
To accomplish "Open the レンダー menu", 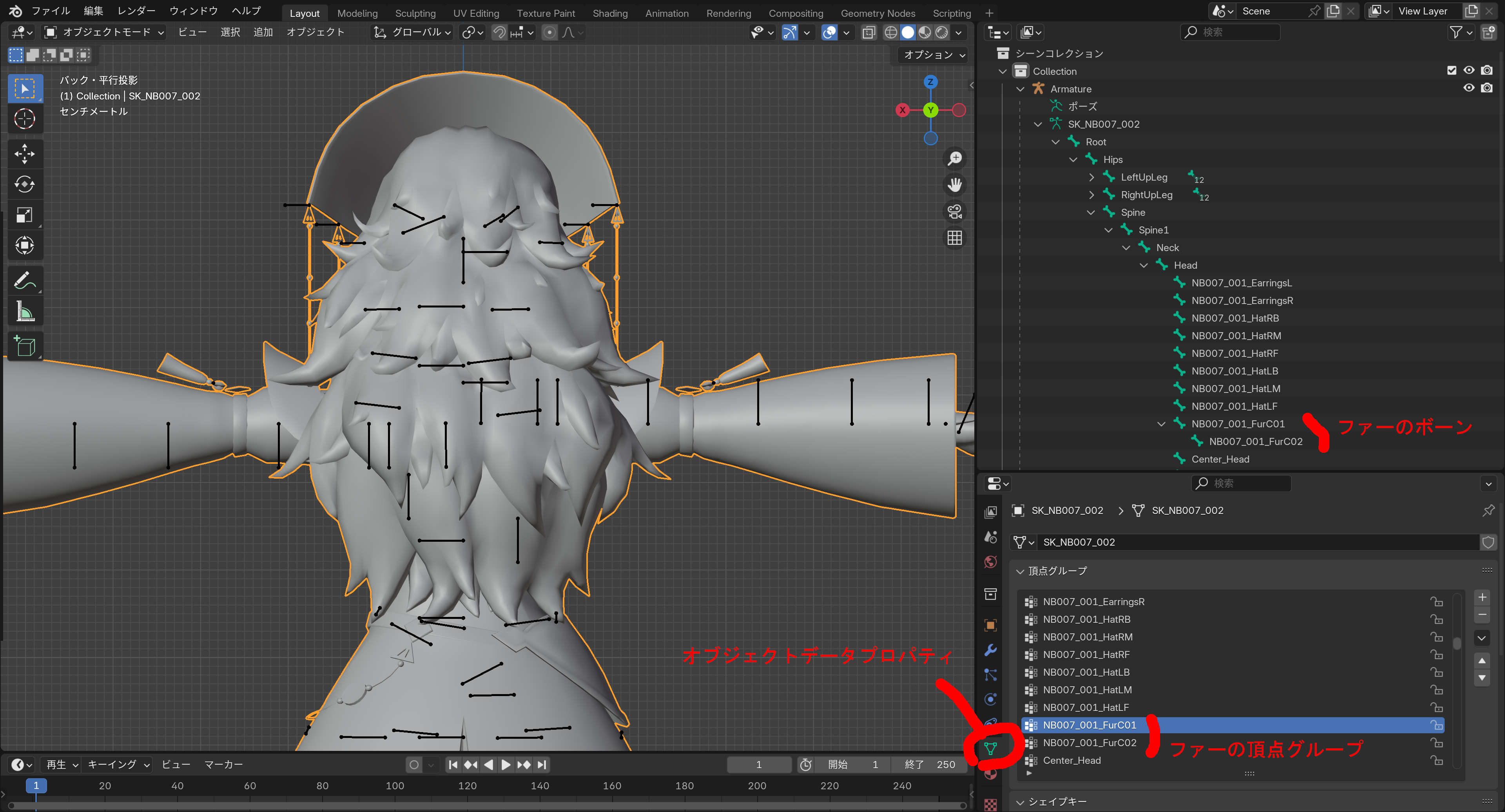I will pos(136,11).
